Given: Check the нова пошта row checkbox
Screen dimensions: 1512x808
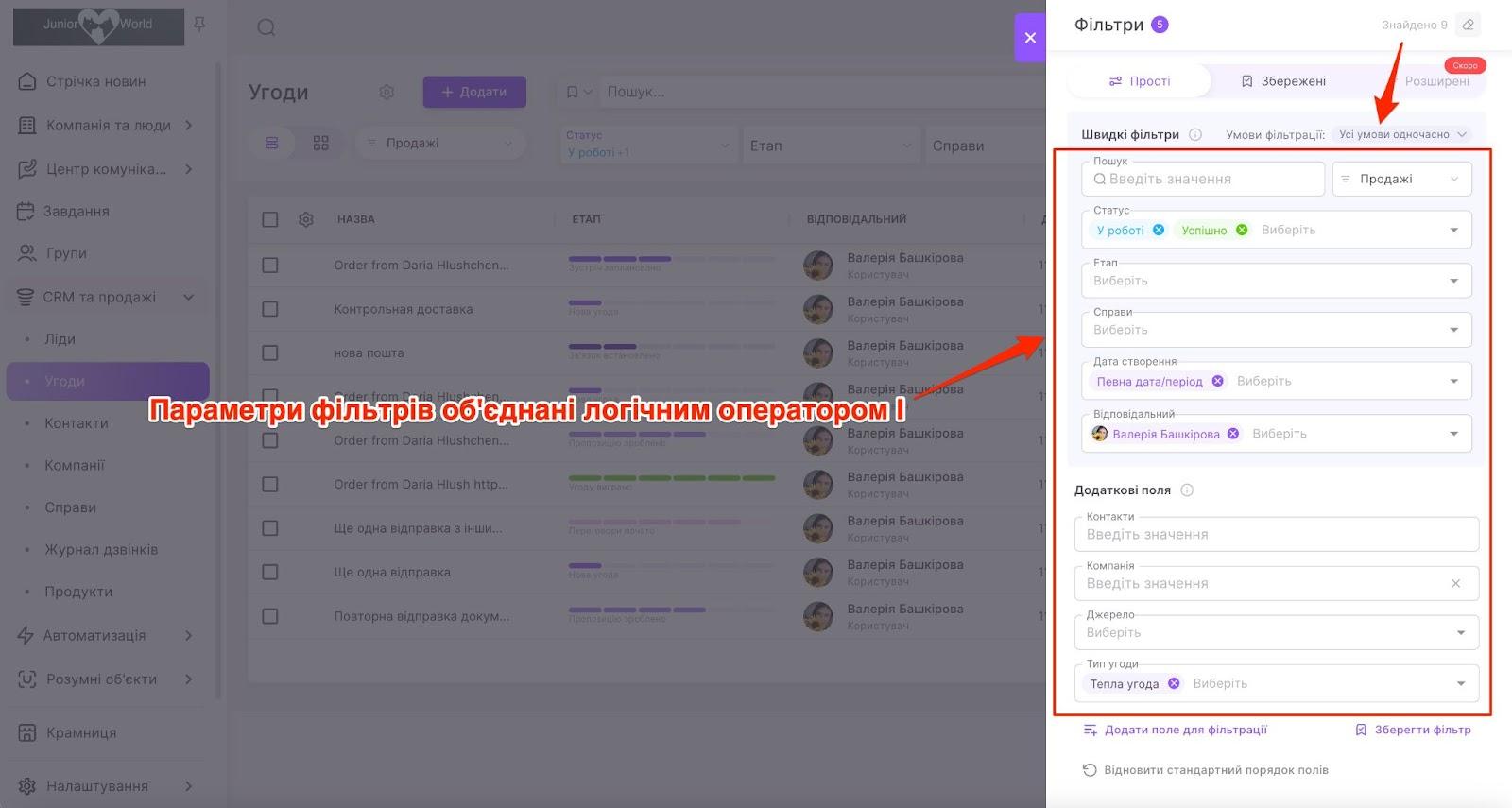Looking at the screenshot, I should tap(270, 352).
